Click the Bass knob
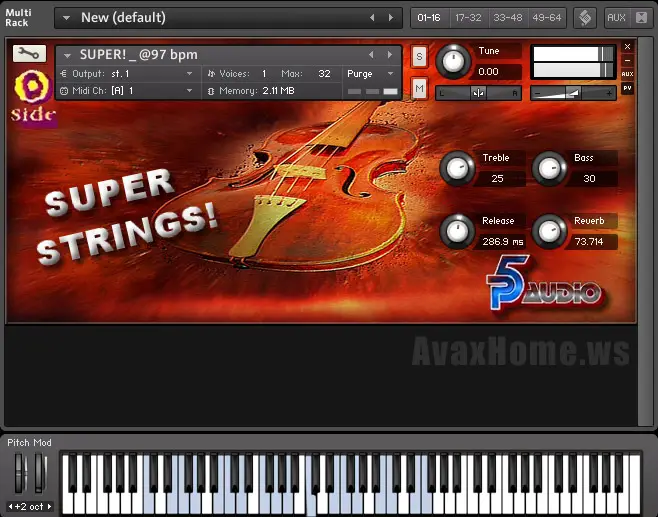Viewport: 658px width, 517px height. [x=549, y=168]
